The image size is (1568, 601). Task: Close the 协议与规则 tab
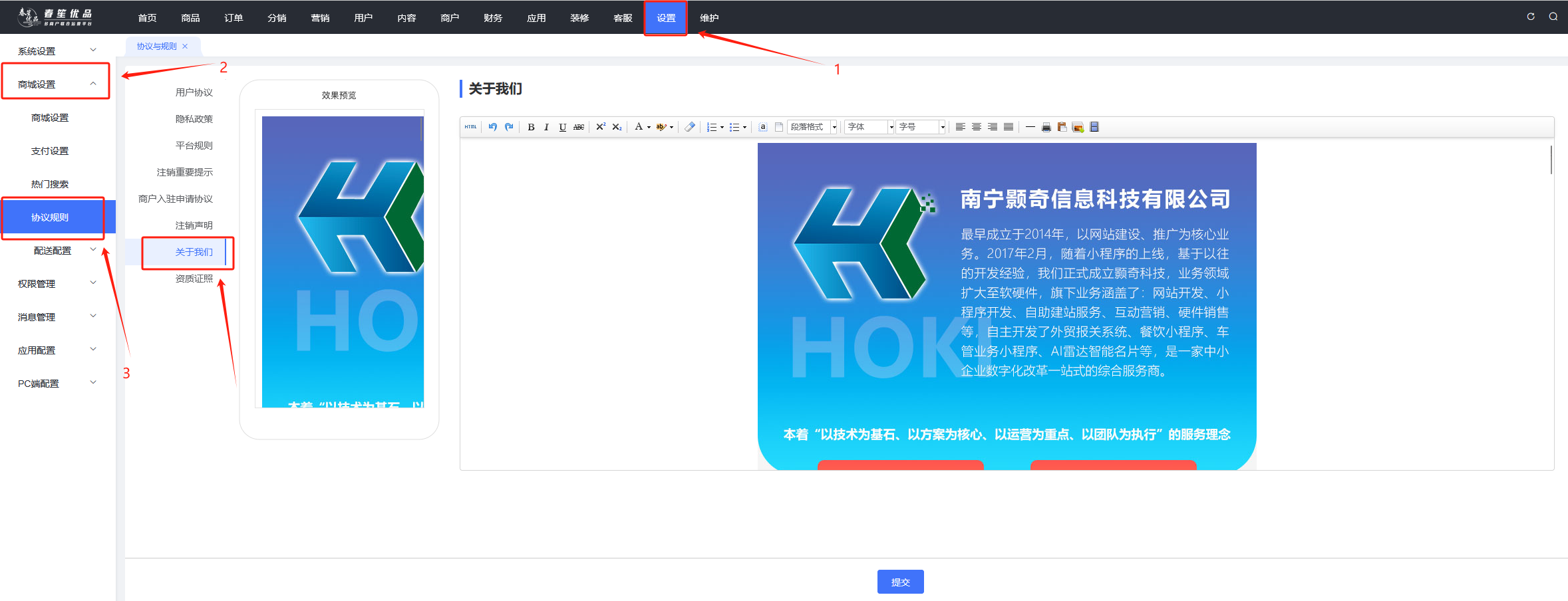[185, 47]
